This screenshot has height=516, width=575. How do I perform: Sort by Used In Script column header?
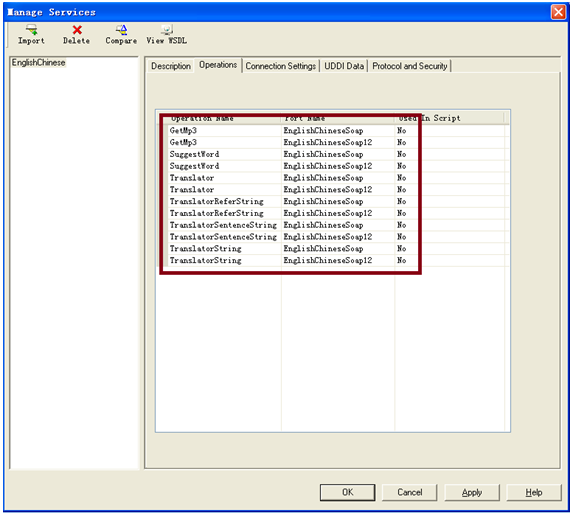point(450,118)
